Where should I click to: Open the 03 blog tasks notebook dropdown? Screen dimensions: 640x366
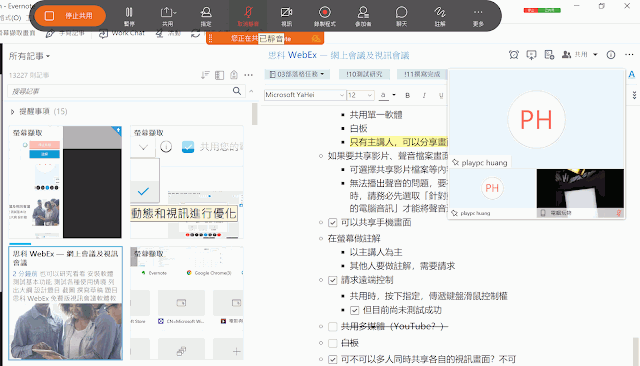[297, 74]
